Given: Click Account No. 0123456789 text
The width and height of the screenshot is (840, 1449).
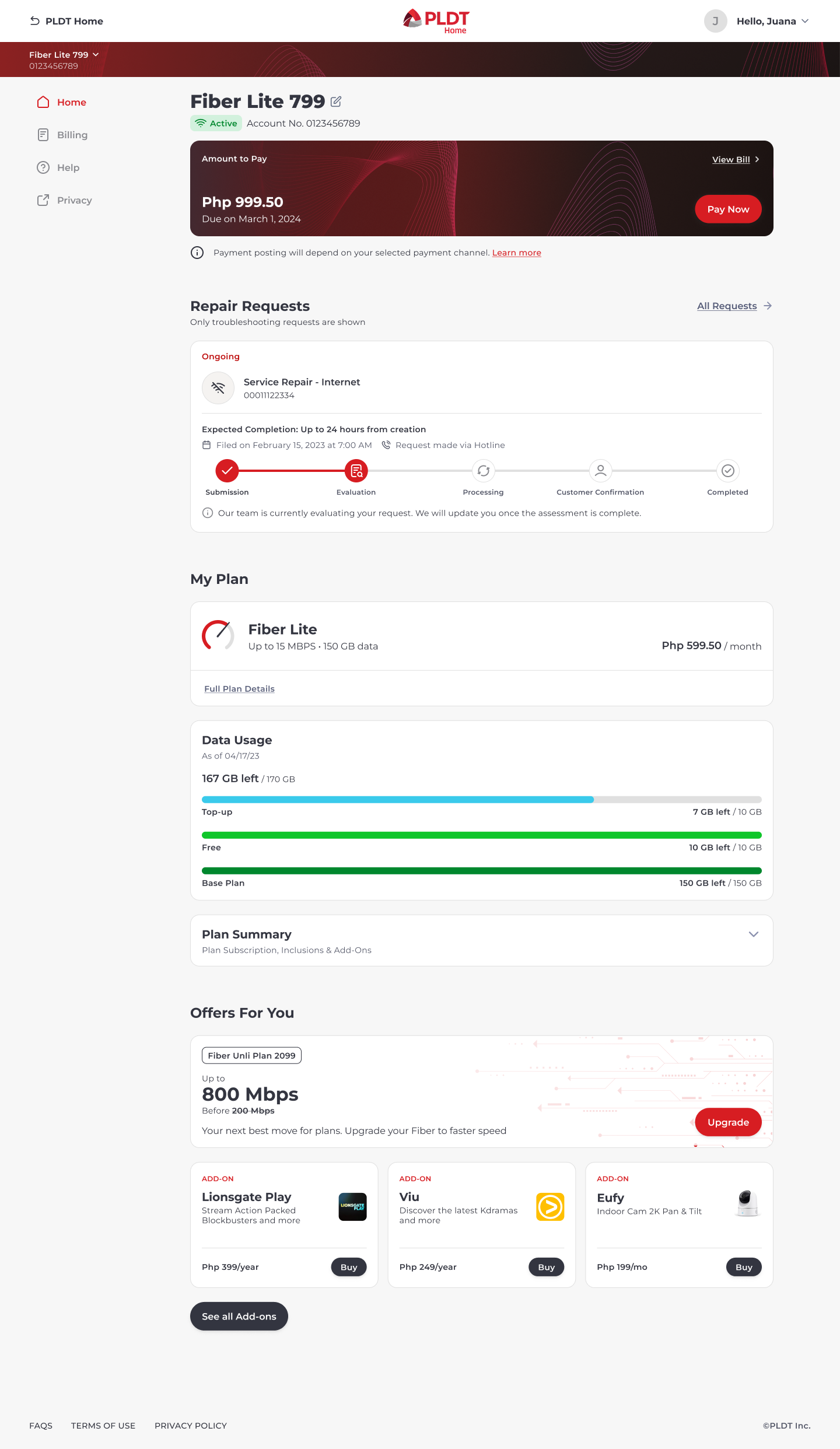Looking at the screenshot, I should 303,123.
